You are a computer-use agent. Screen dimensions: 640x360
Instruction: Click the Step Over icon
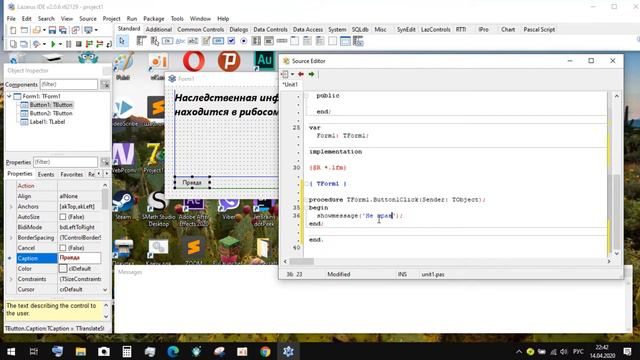click(99, 44)
